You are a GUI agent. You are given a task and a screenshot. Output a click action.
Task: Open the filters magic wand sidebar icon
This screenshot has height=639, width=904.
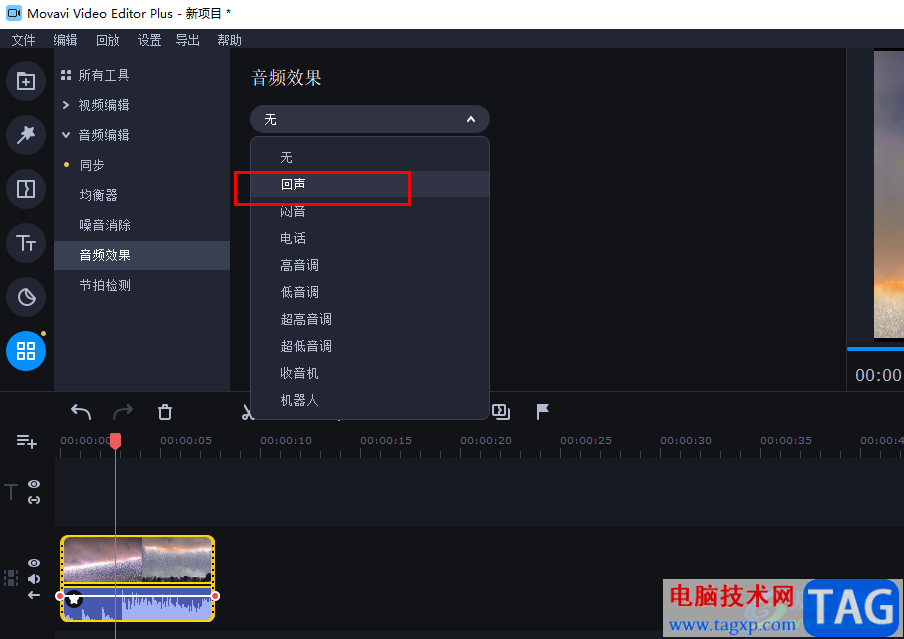26,135
